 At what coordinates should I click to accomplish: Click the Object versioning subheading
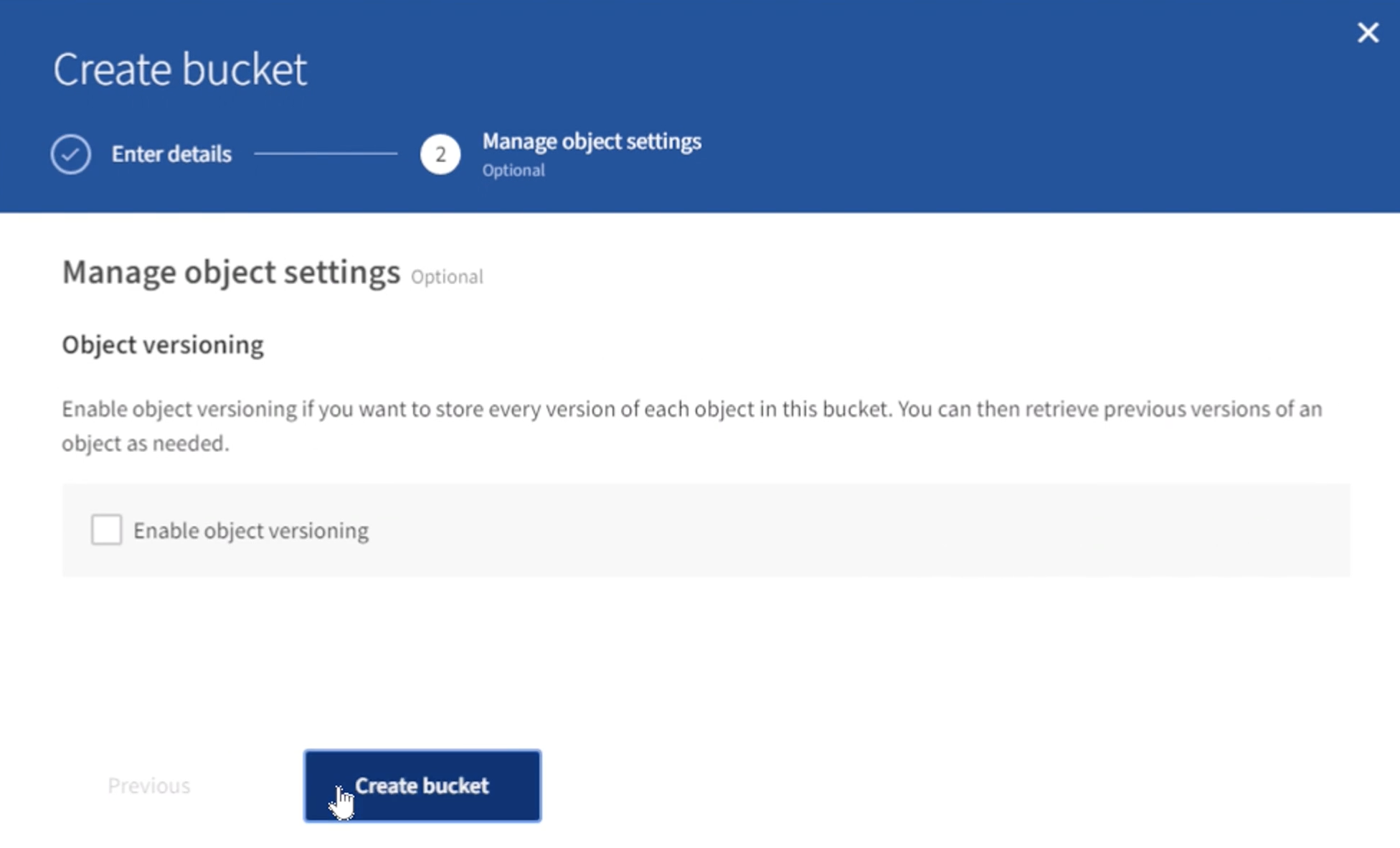coord(163,345)
